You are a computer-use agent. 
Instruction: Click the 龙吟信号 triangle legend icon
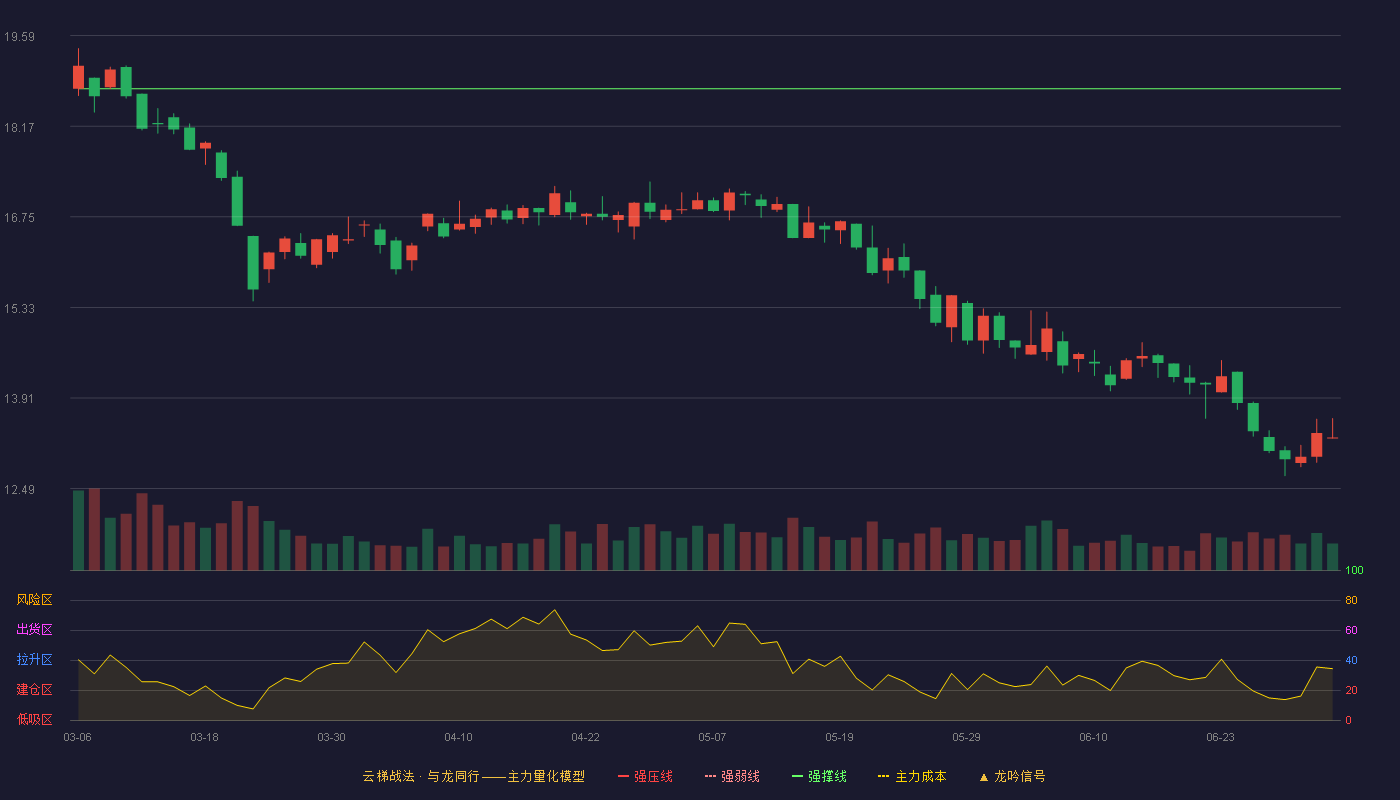pyautogui.click(x=984, y=776)
